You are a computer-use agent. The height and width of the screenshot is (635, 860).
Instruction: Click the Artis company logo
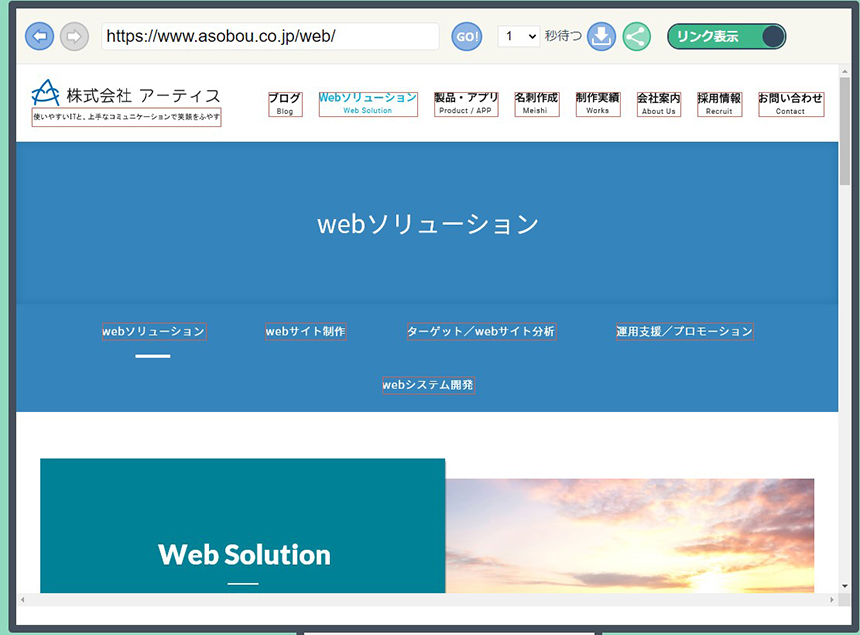(126, 93)
